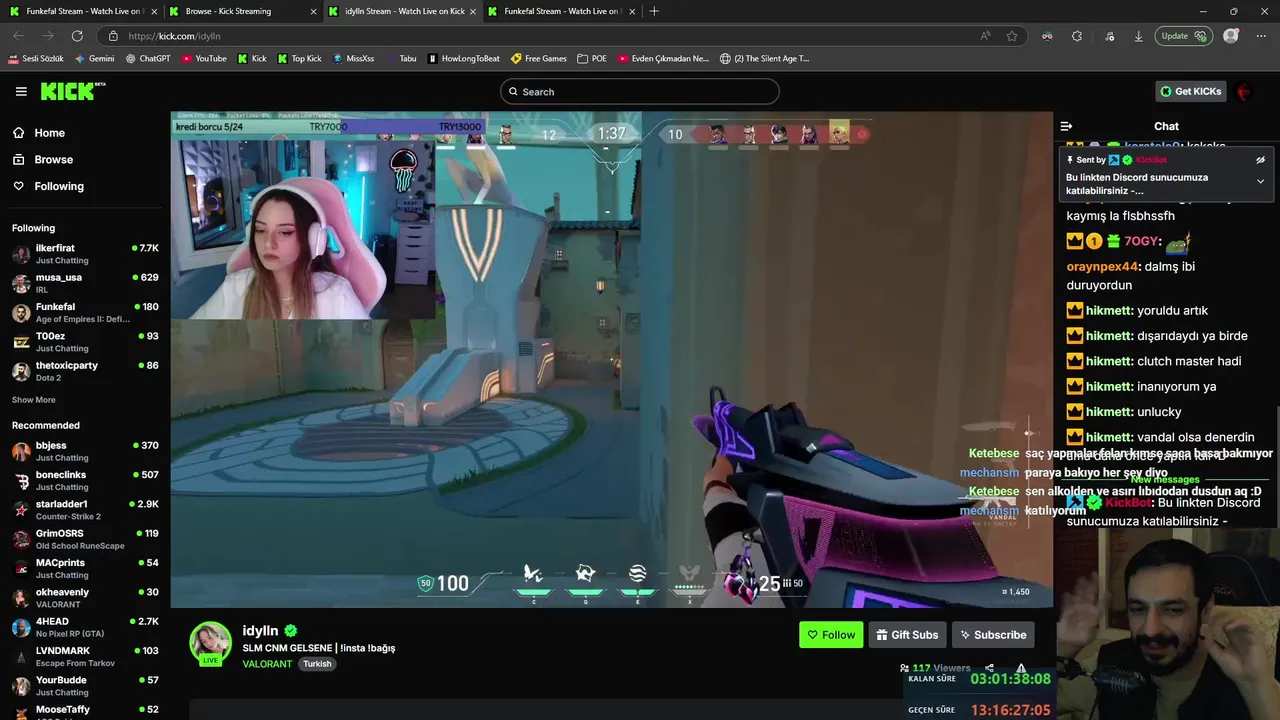
Task: Open the hamburger sidebar menu
Action: coord(21,91)
